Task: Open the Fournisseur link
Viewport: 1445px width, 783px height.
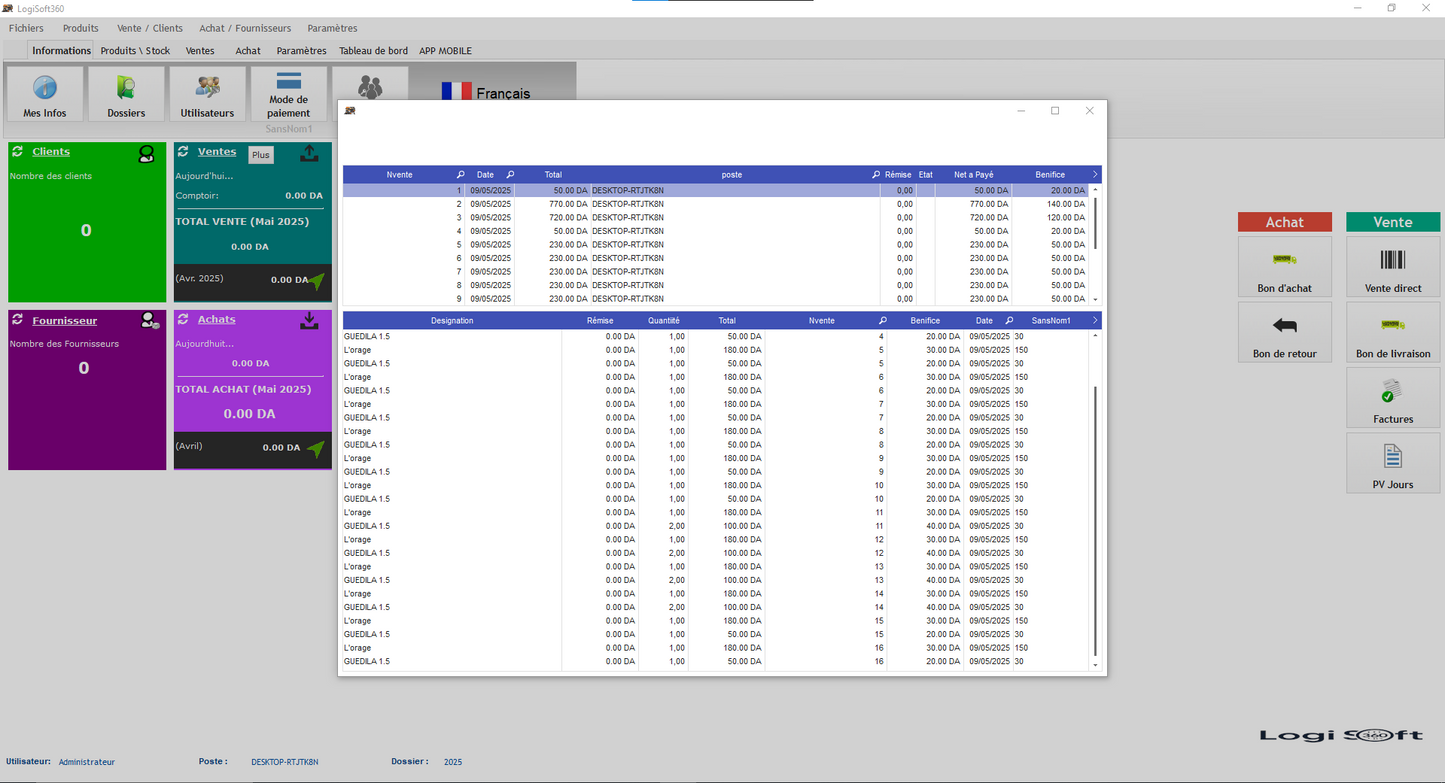Action: 64,321
